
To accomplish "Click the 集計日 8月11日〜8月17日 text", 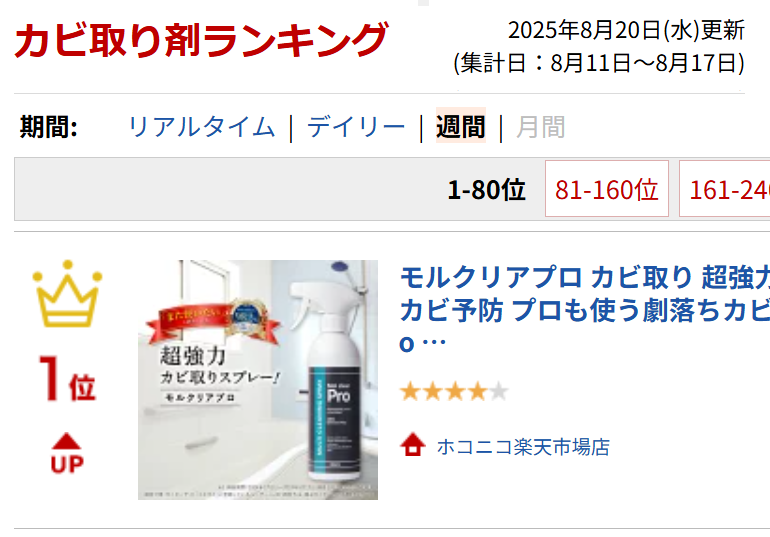I will tap(599, 63).
